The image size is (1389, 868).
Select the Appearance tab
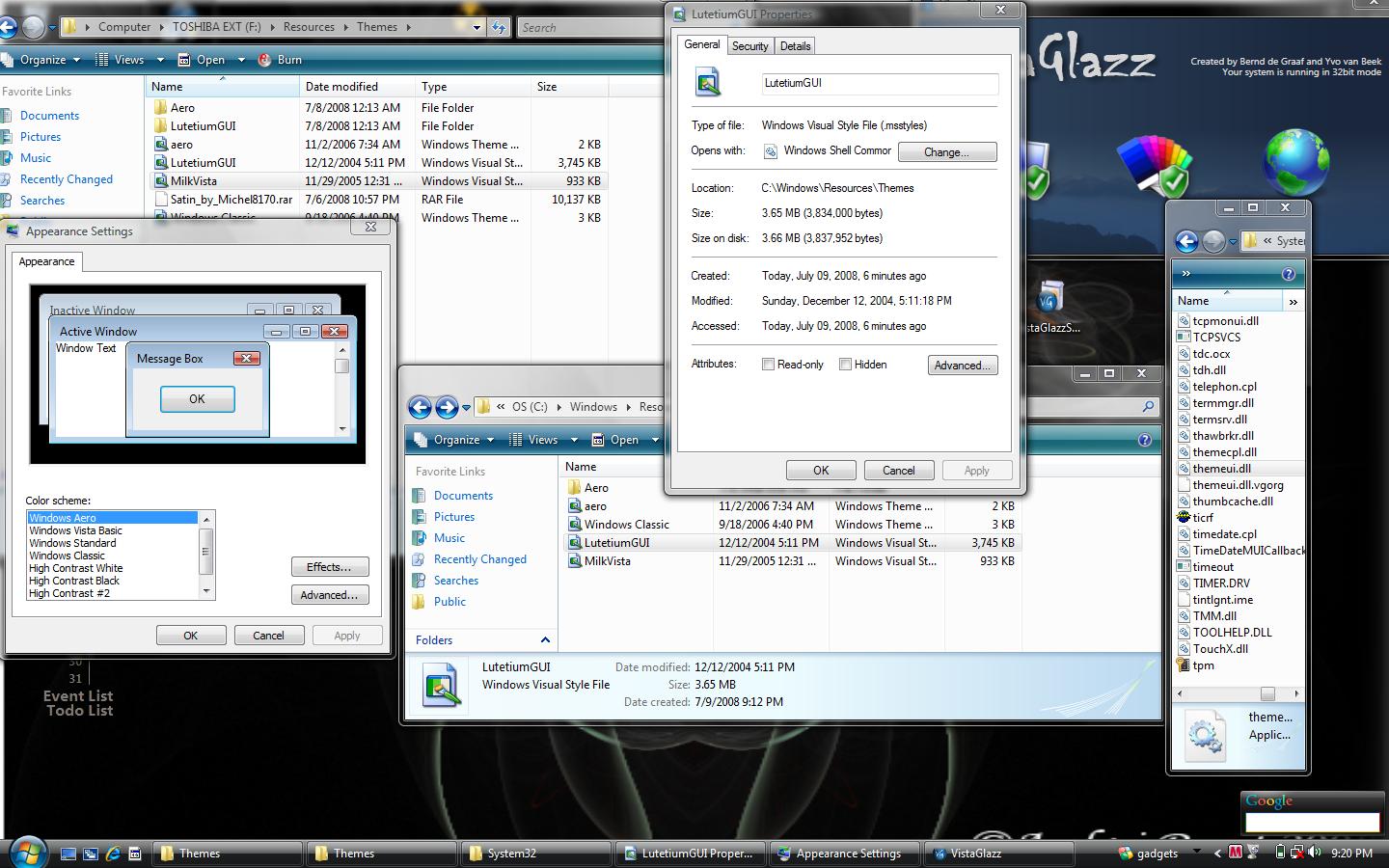pos(46,261)
